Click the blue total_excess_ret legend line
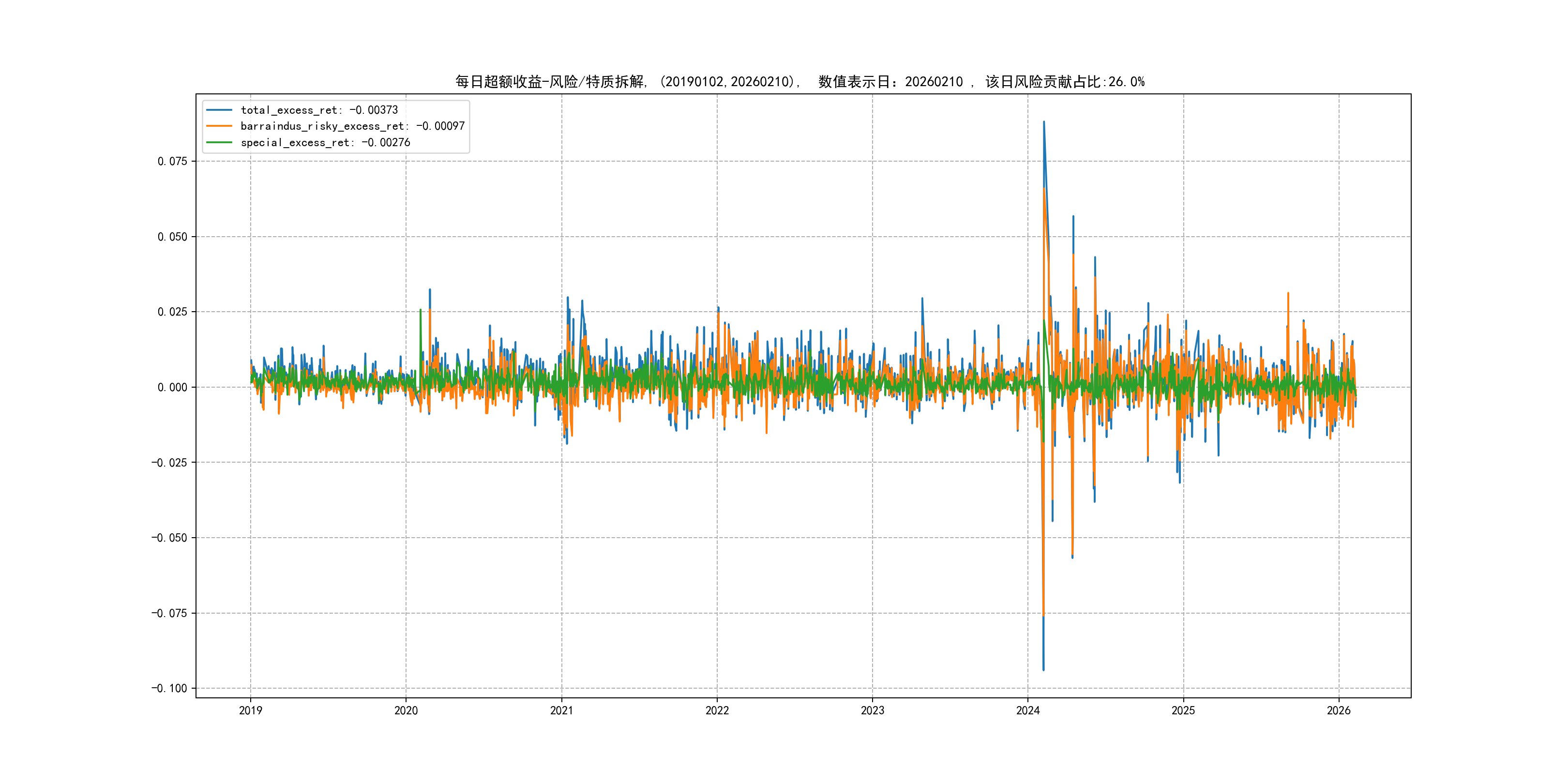 tap(219, 110)
